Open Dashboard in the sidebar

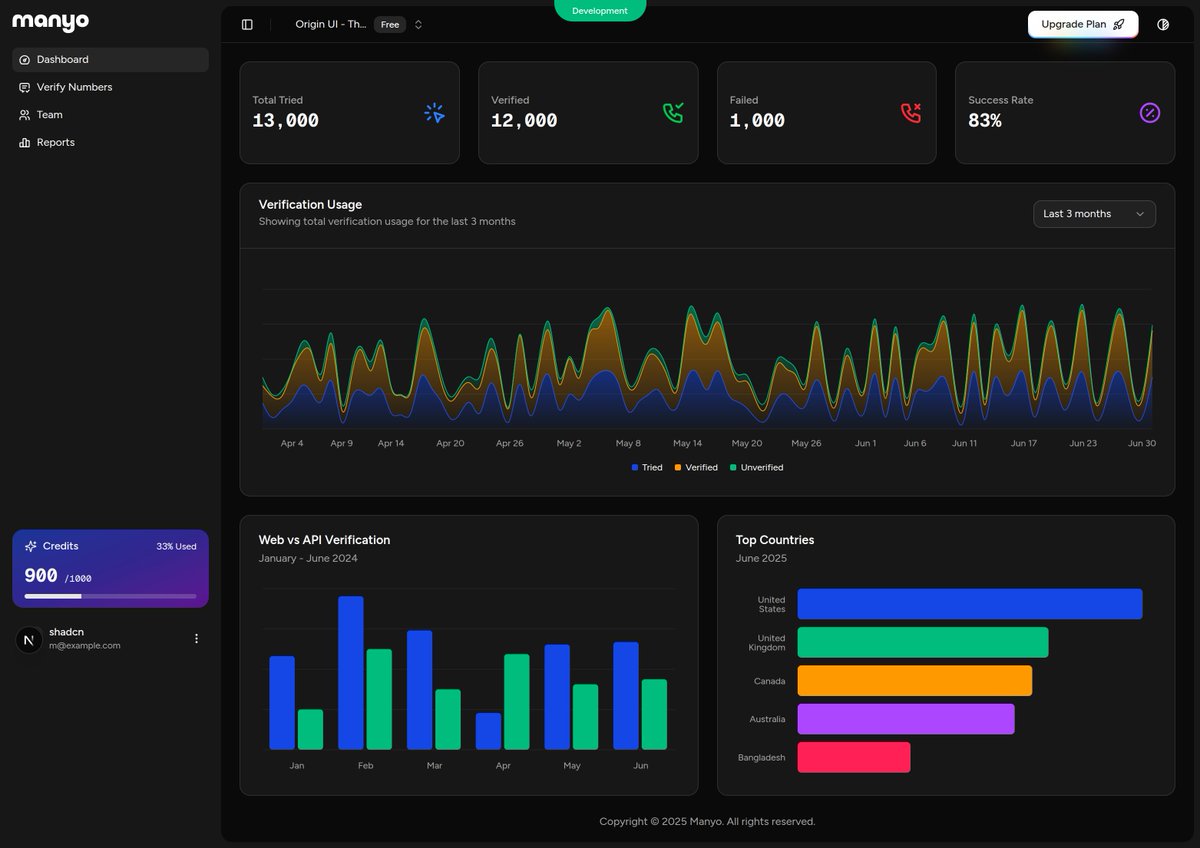[x=110, y=60]
